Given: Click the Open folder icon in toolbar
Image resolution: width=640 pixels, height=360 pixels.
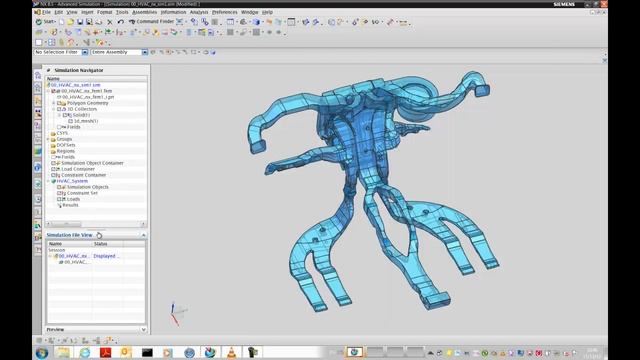Looking at the screenshot, I should (71, 22).
